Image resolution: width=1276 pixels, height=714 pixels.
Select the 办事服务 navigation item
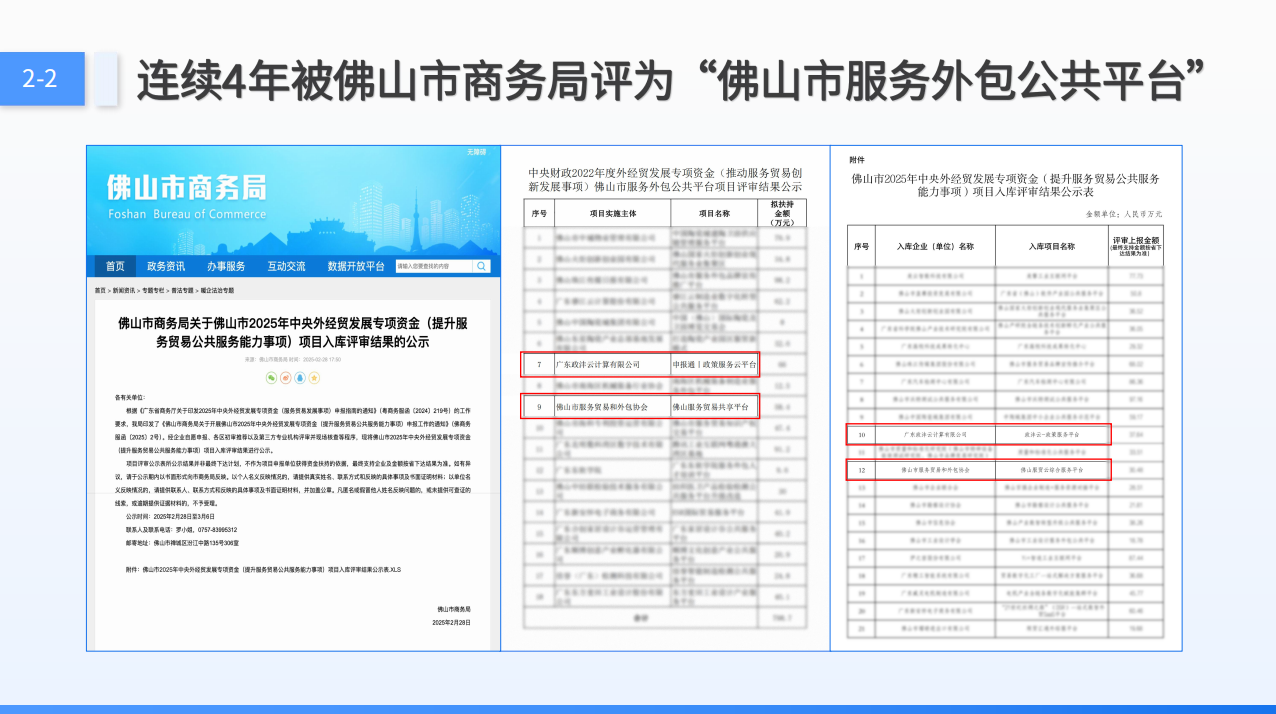point(226,266)
